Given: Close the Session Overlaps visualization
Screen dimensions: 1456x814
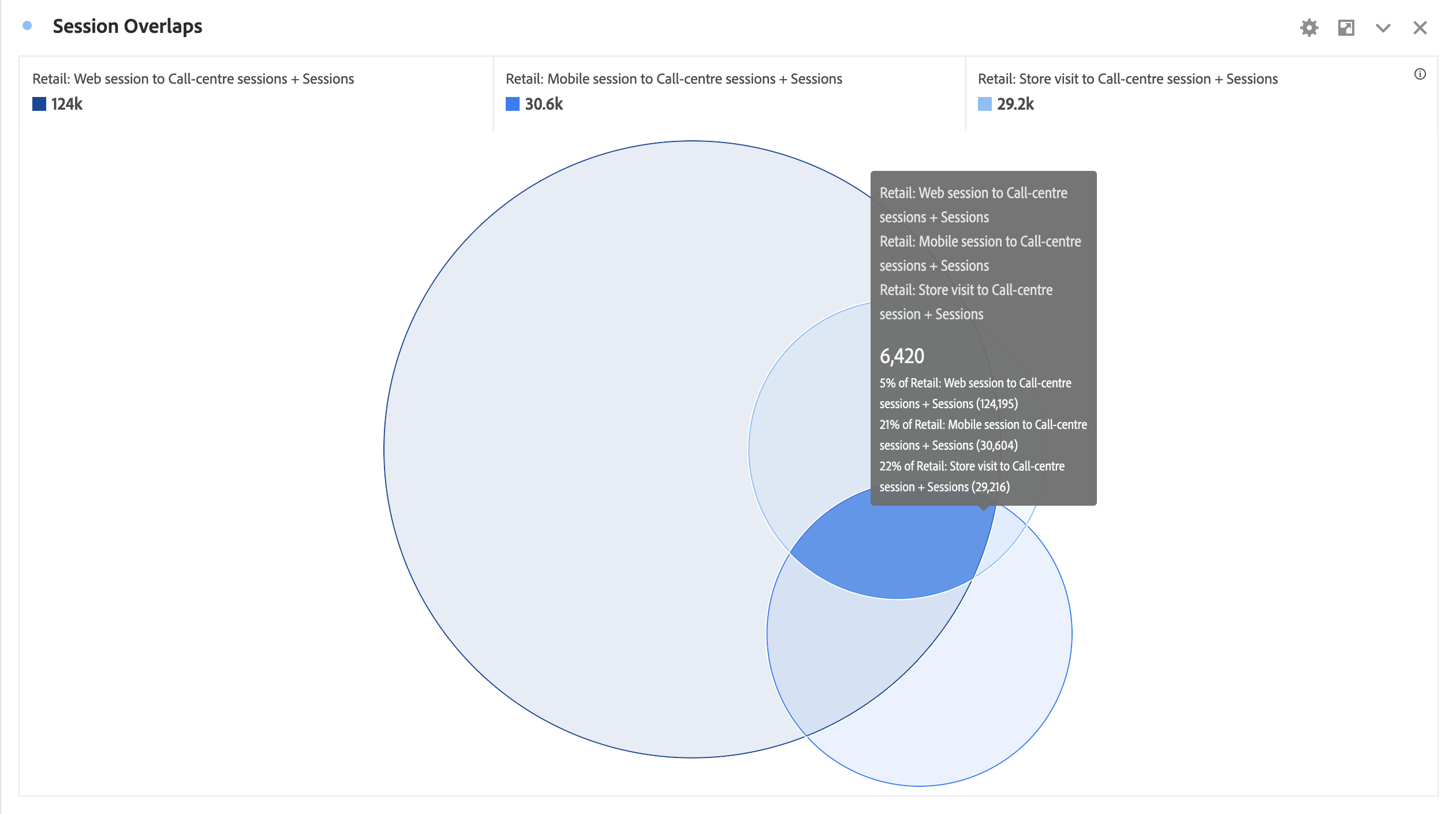Looking at the screenshot, I should pos(1420,28).
